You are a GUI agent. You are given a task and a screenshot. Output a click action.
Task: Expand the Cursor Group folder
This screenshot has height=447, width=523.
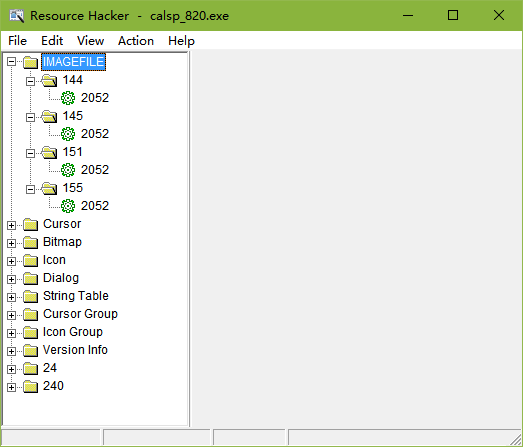[11, 315]
